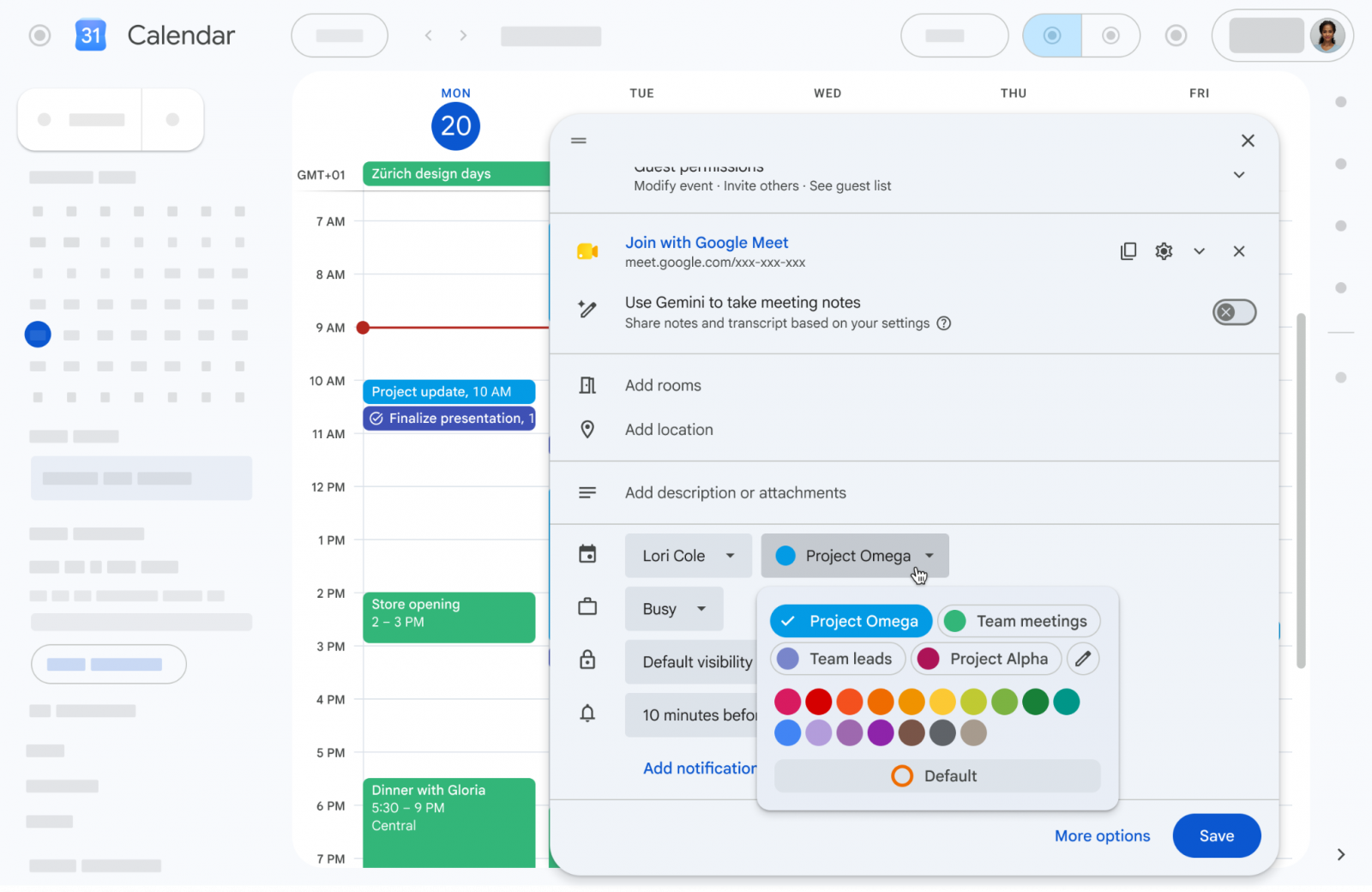Screen dimensions: 1372x892
Task: Click the Gemini notes pencil-sparkle icon
Action: click(587, 310)
